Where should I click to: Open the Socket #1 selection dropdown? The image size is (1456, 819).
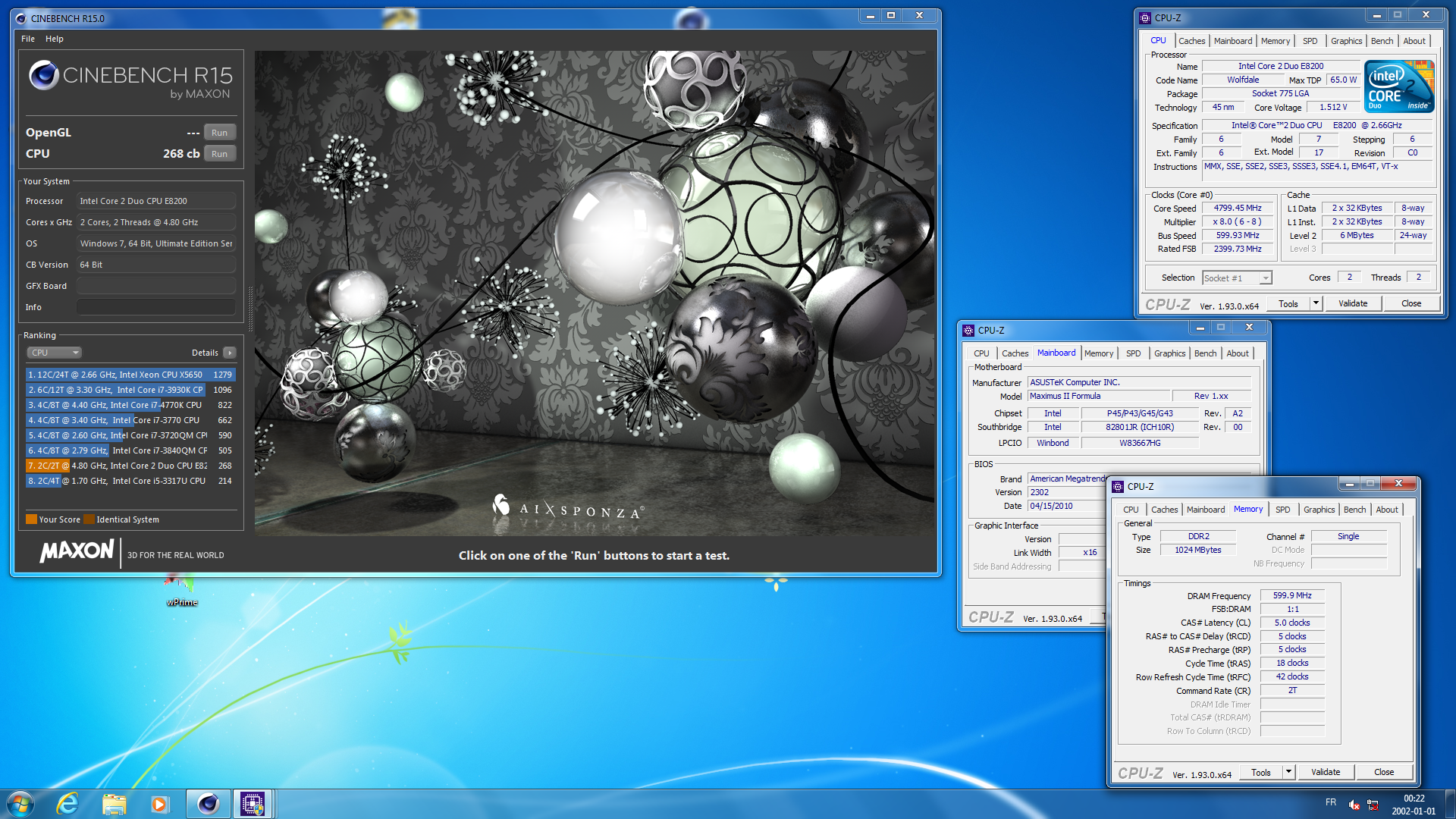pos(1237,278)
